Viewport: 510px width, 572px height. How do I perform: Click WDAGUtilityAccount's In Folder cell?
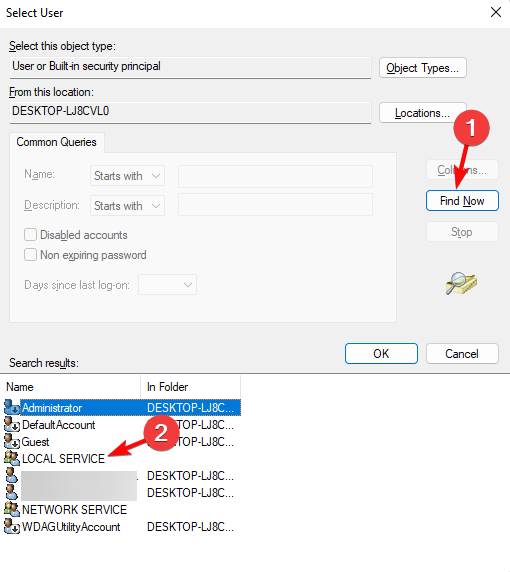(x=190, y=527)
